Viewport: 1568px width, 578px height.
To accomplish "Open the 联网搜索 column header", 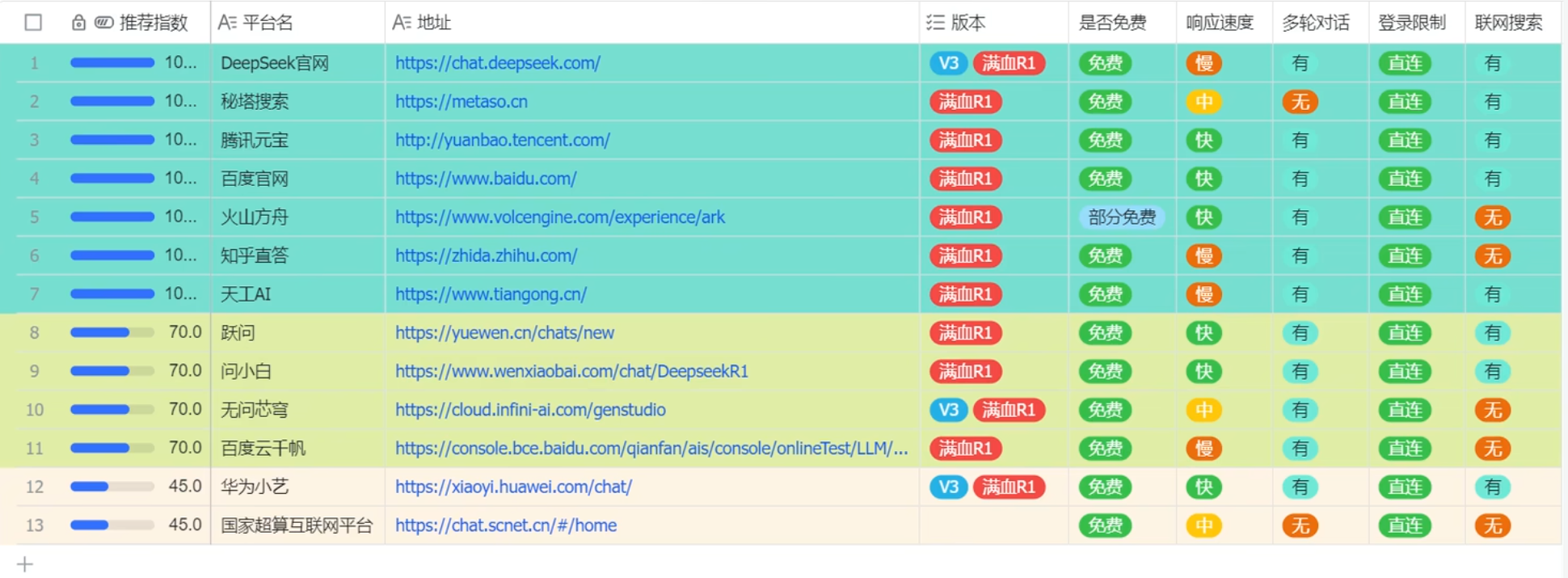I will pyautogui.click(x=1512, y=23).
